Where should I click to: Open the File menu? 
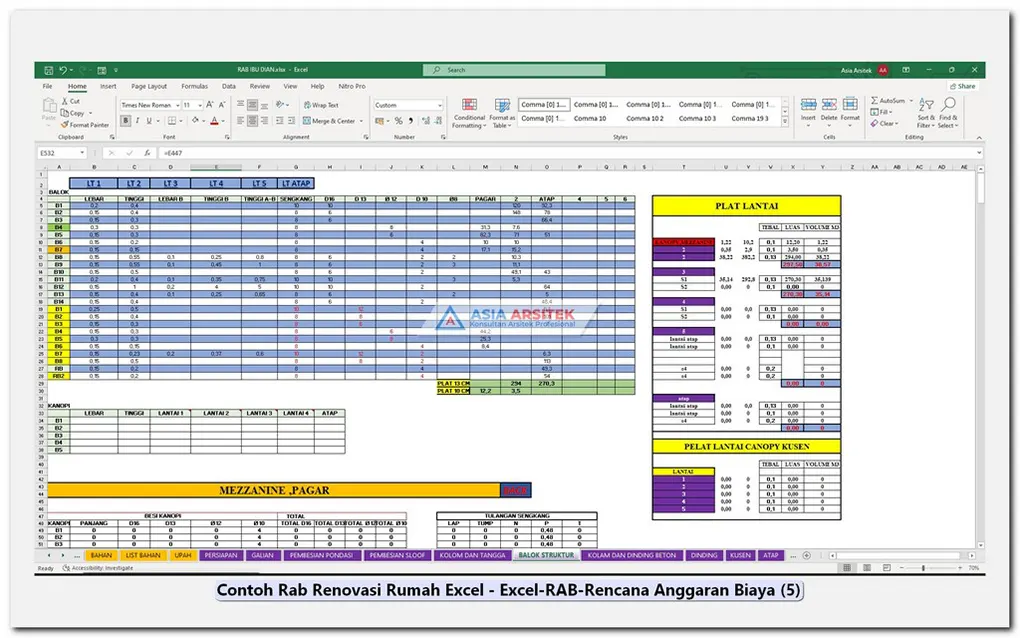click(47, 86)
